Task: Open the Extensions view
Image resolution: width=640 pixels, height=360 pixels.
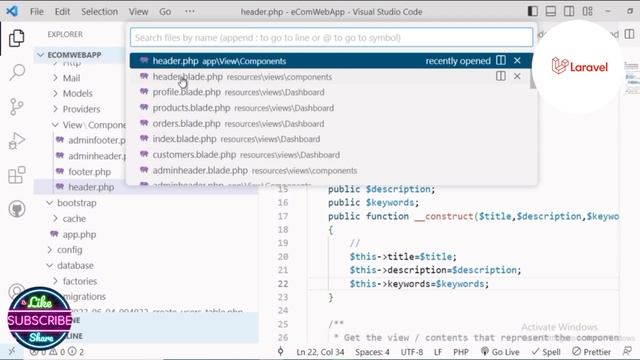Action: (x=17, y=175)
